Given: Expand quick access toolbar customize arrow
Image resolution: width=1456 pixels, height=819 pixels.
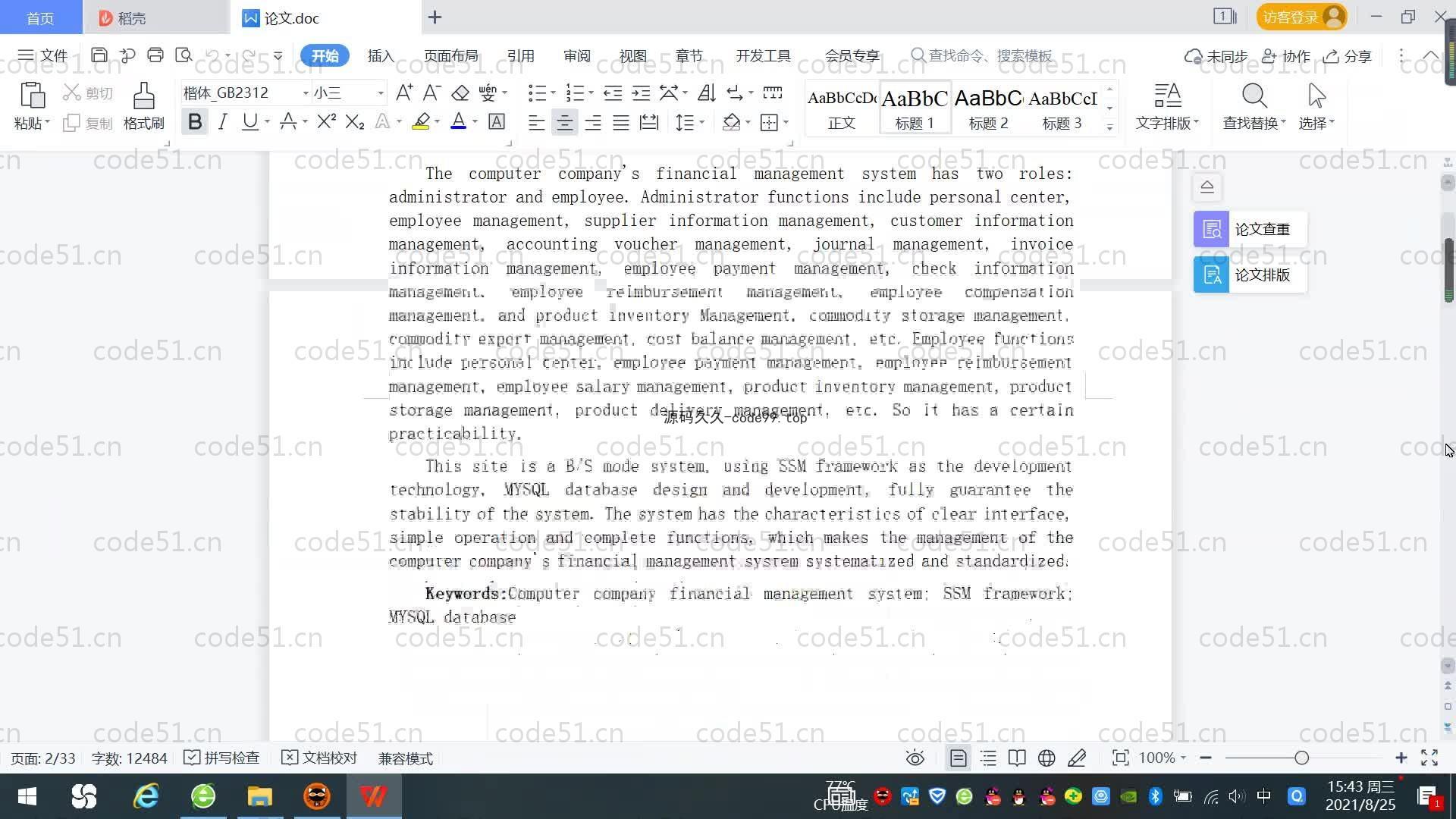Looking at the screenshot, I should tap(278, 55).
